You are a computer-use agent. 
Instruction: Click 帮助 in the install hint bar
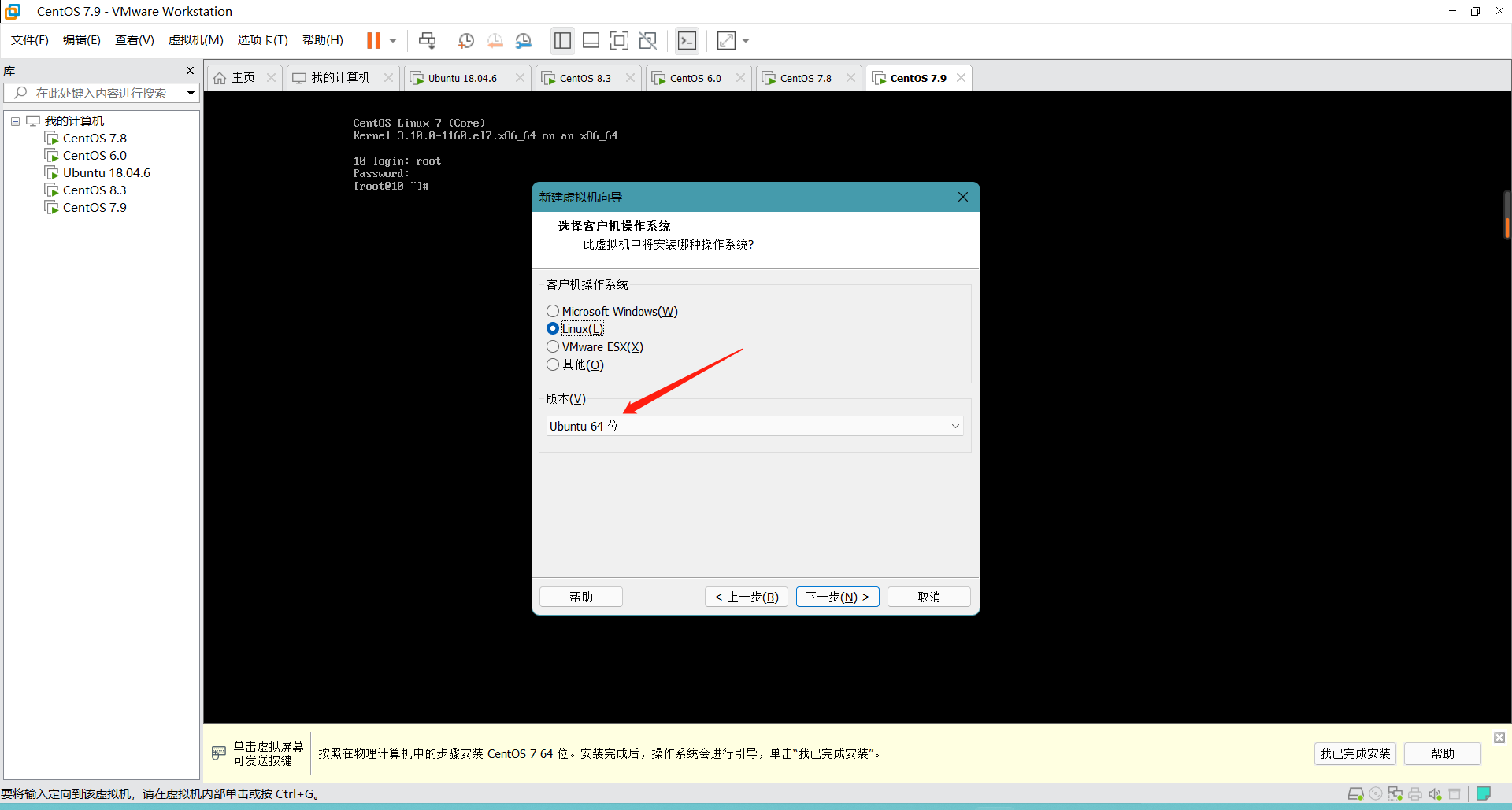1443,753
